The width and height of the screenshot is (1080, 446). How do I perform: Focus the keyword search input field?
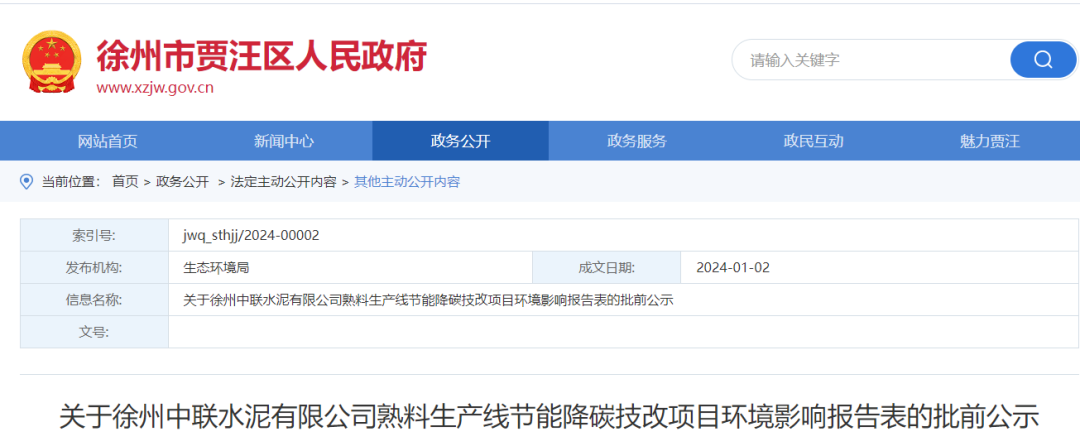pos(871,60)
